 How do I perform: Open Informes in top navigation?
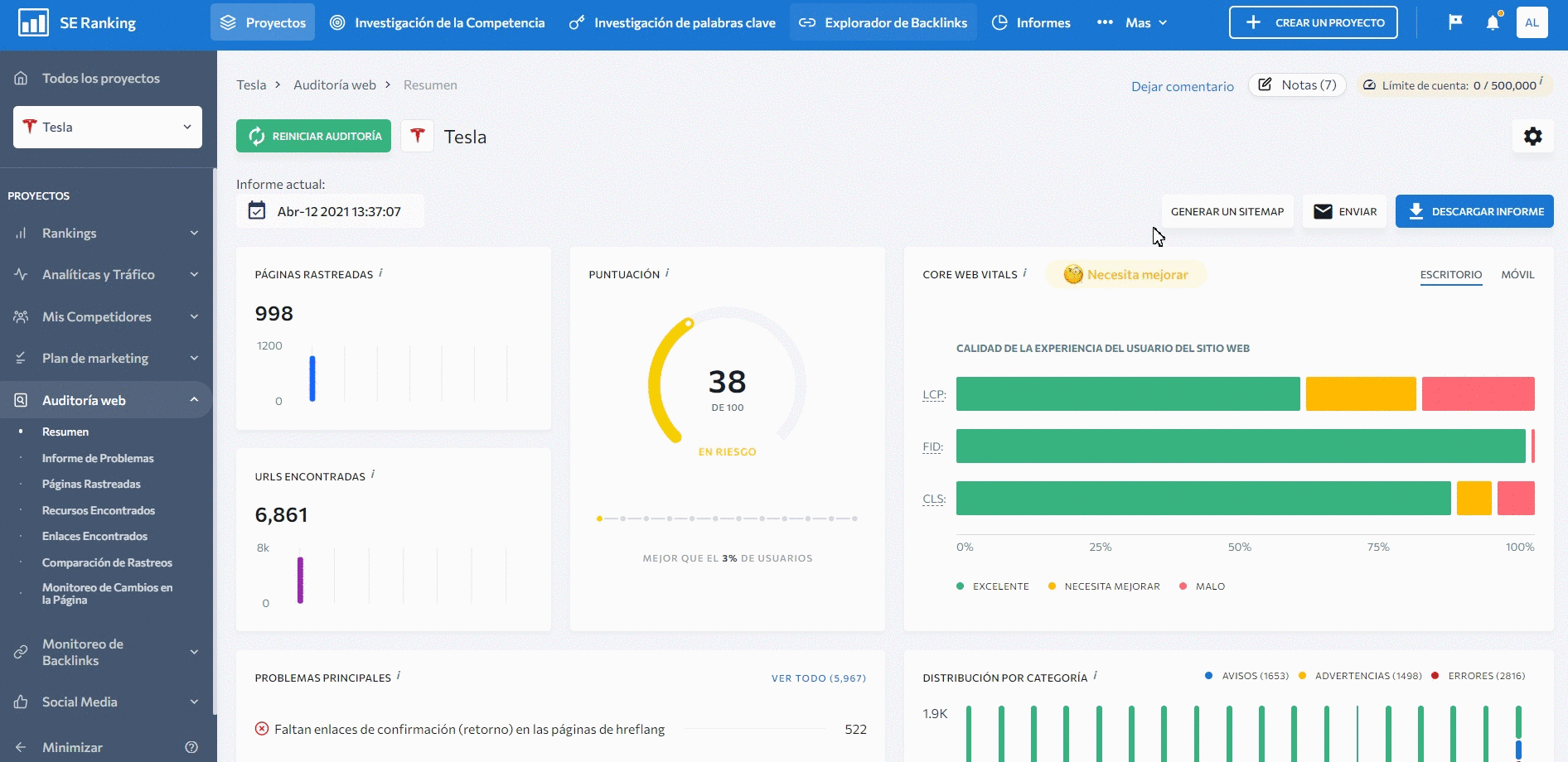(1032, 22)
